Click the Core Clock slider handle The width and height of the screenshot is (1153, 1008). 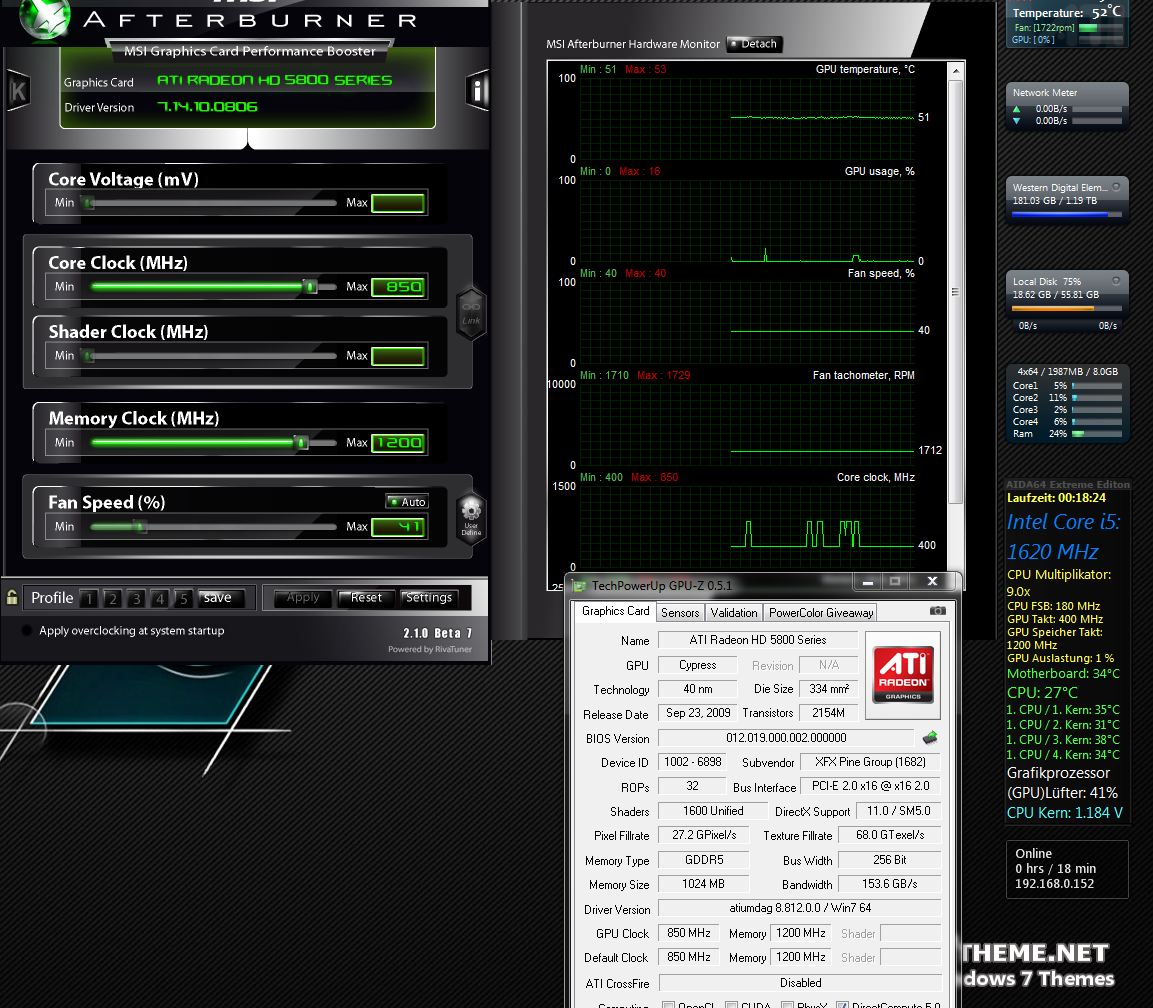click(310, 287)
